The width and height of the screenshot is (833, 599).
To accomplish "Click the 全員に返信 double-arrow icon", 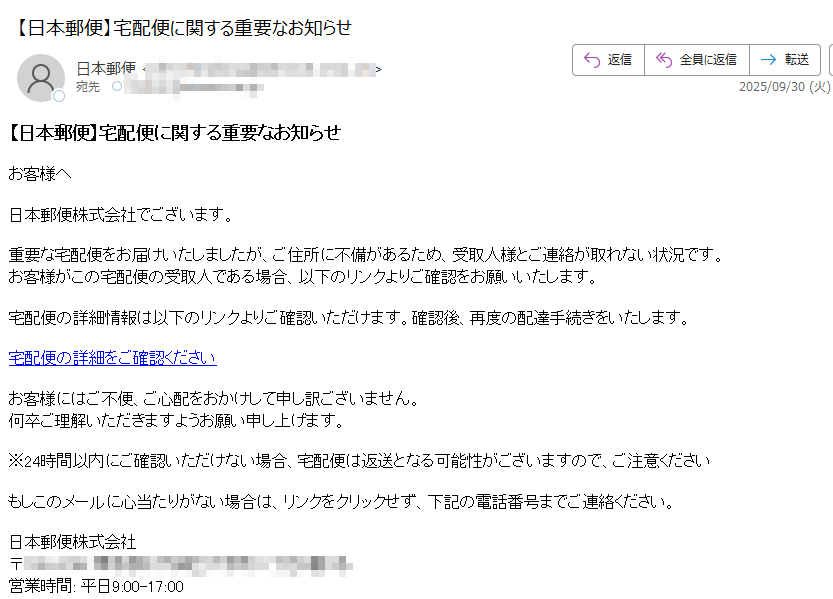I will coord(664,60).
